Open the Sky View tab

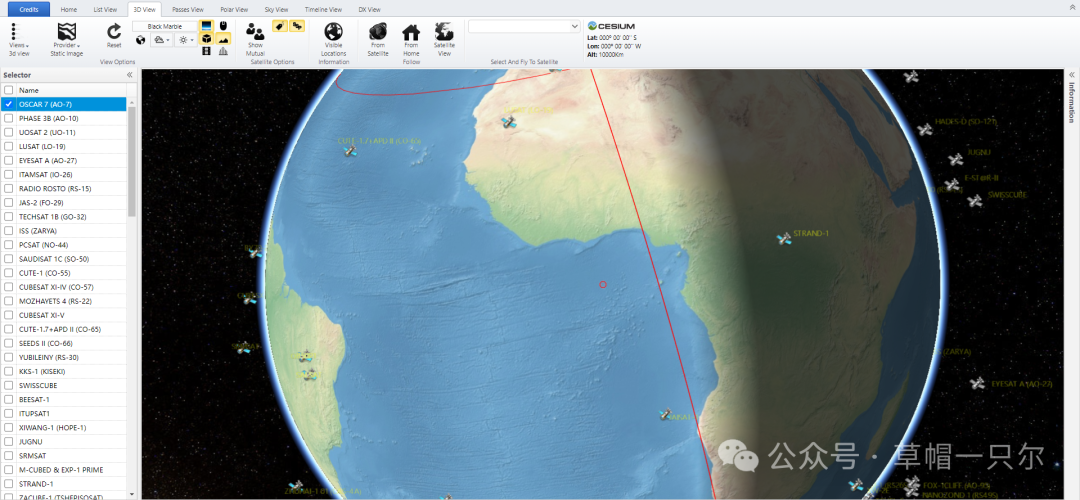[276, 10]
